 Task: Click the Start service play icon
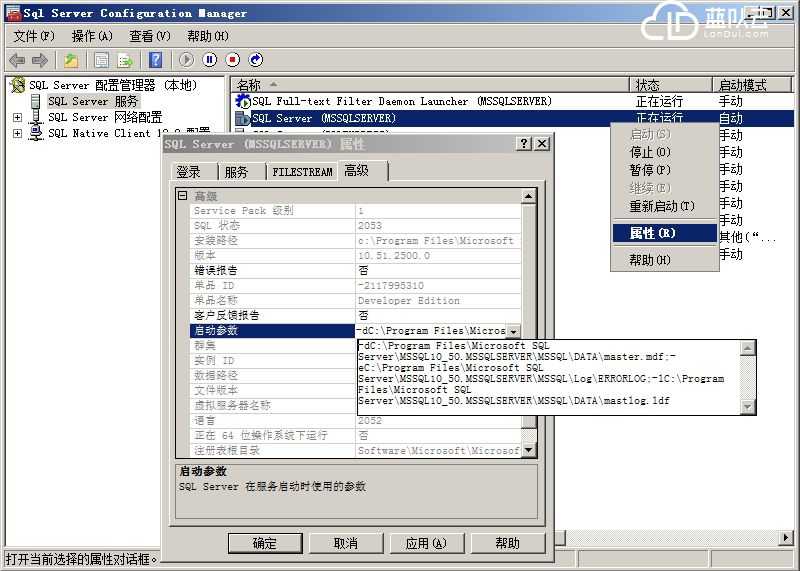pos(186,60)
